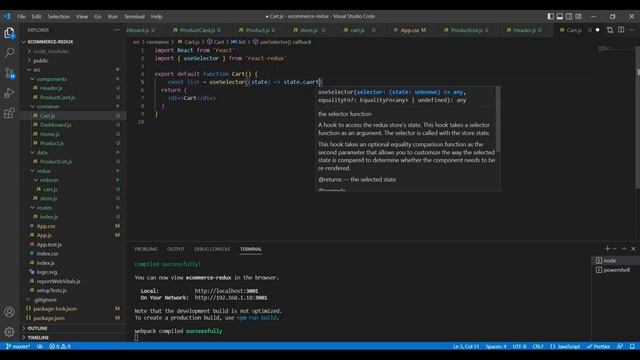This screenshot has width=640, height=360.
Task: Open the Terminal menu
Action: [134, 16]
